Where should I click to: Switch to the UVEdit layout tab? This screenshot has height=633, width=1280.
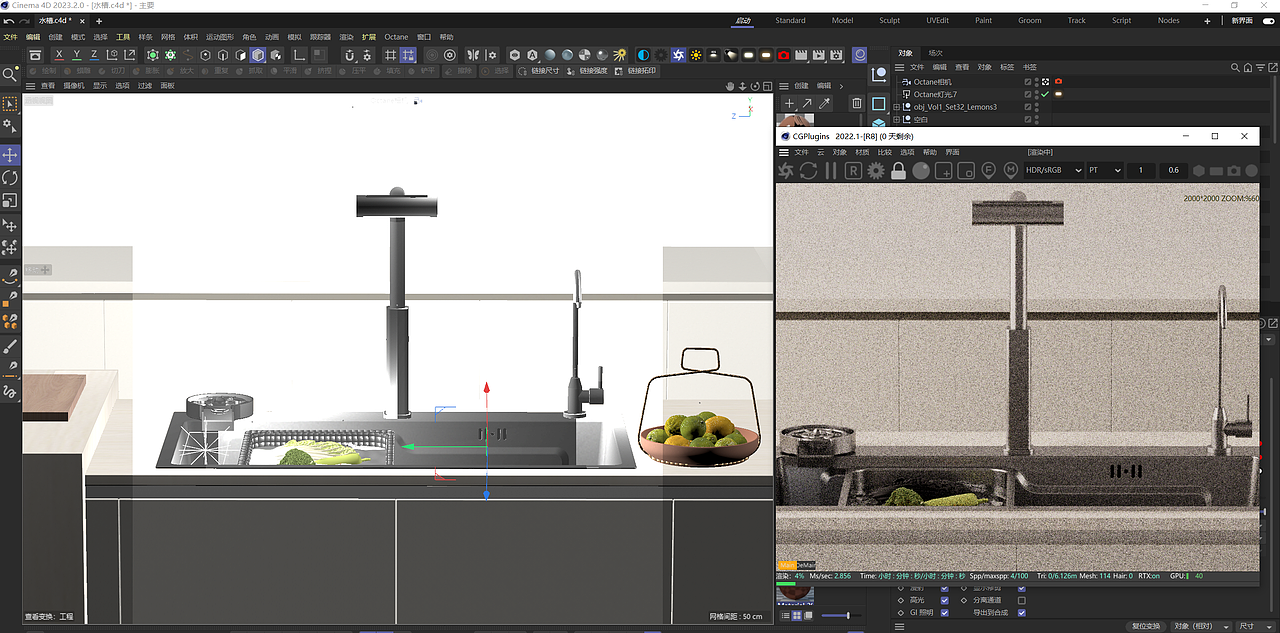click(x=937, y=20)
